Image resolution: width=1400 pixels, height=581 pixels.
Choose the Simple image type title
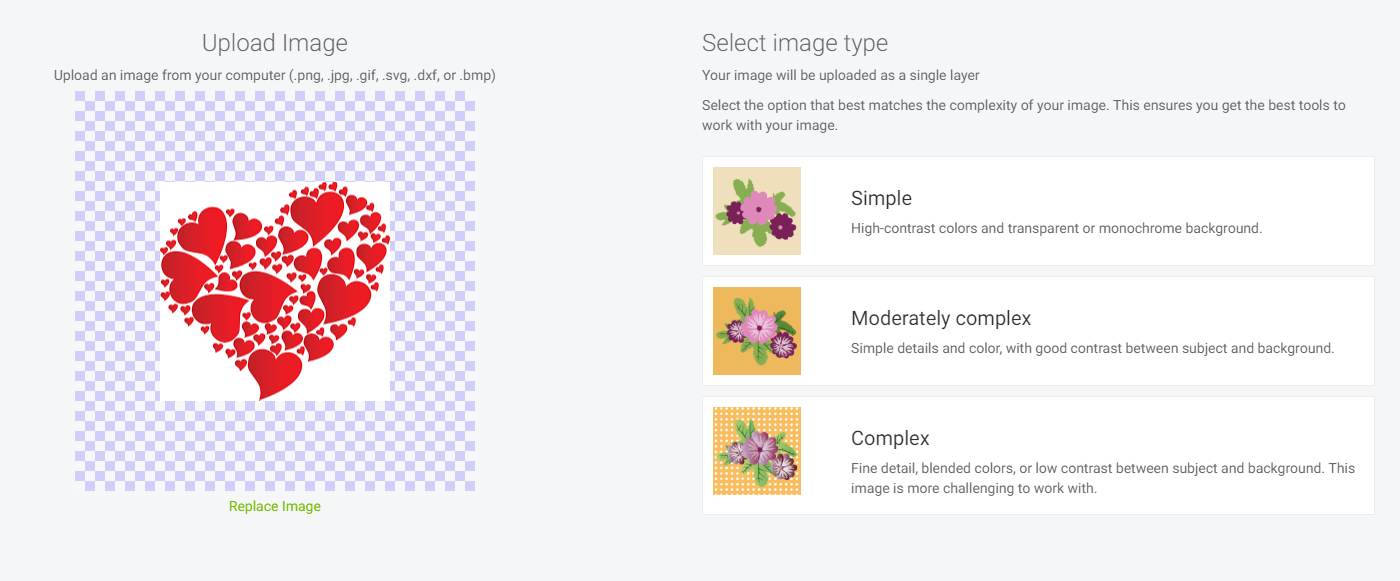pyautogui.click(x=881, y=198)
